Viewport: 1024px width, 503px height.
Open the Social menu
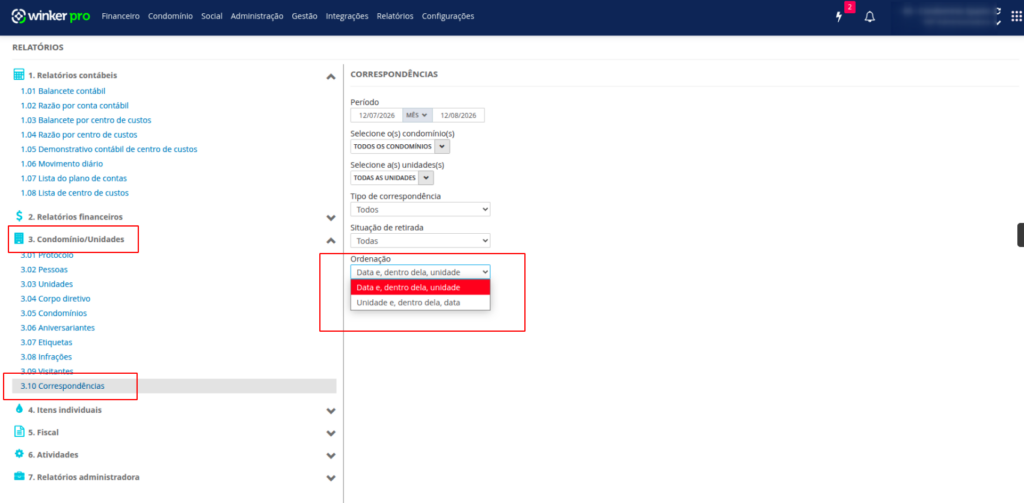212,16
